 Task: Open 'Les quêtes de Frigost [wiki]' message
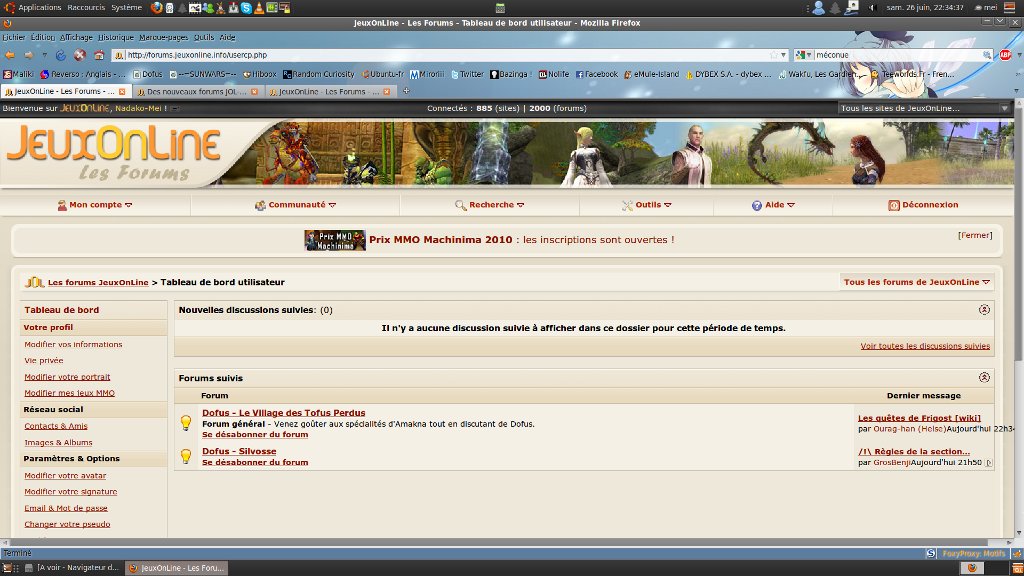919,418
